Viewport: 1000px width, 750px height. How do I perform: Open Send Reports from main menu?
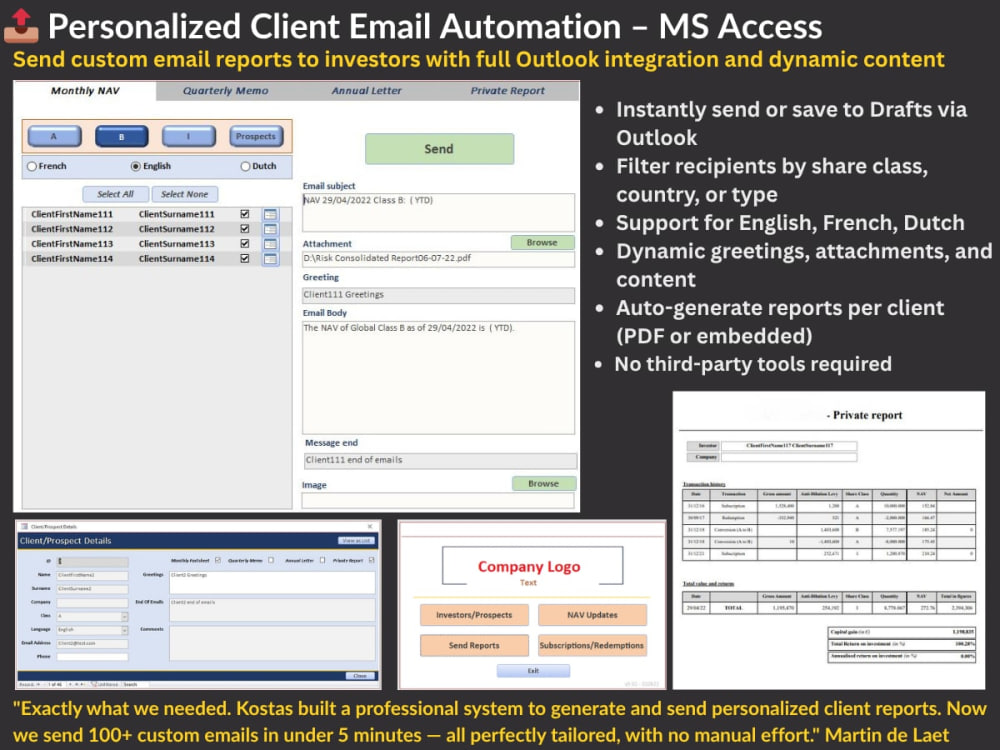tap(474, 645)
